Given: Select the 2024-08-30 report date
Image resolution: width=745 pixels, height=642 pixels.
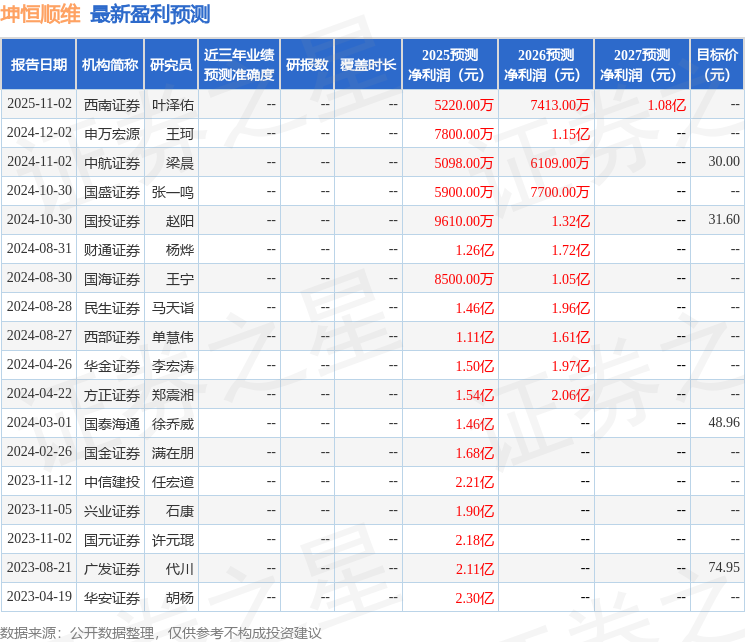Looking at the screenshot, I should pyautogui.click(x=39, y=278).
